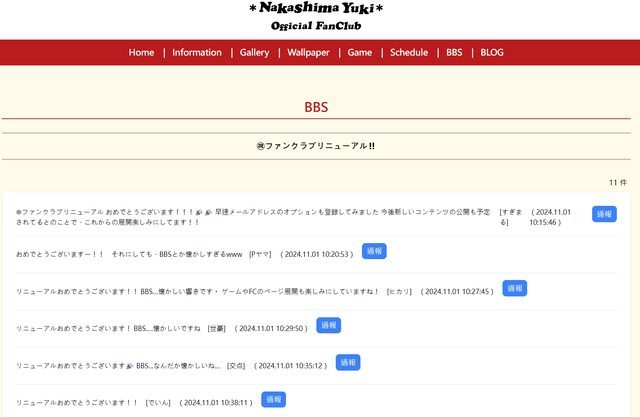
Task: View the Schedule page
Action: [408, 52]
